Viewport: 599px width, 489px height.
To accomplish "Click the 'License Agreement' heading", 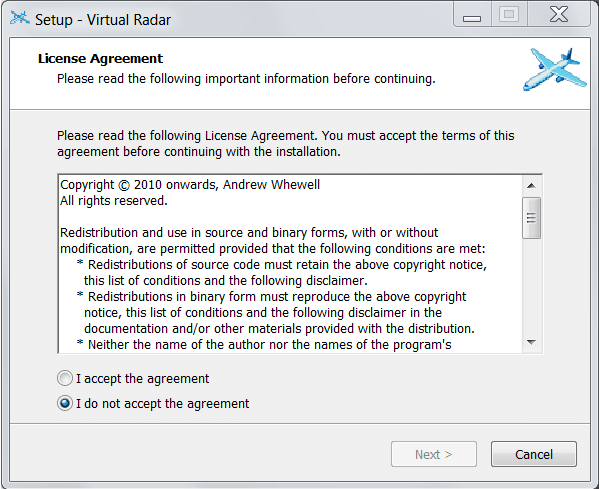I will point(100,58).
